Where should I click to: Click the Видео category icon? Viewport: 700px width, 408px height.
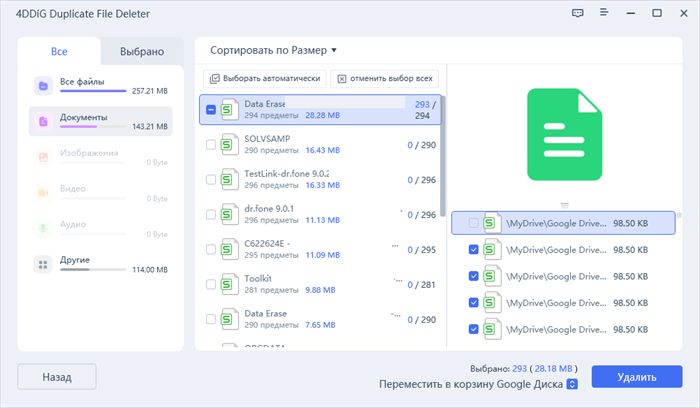(43, 193)
